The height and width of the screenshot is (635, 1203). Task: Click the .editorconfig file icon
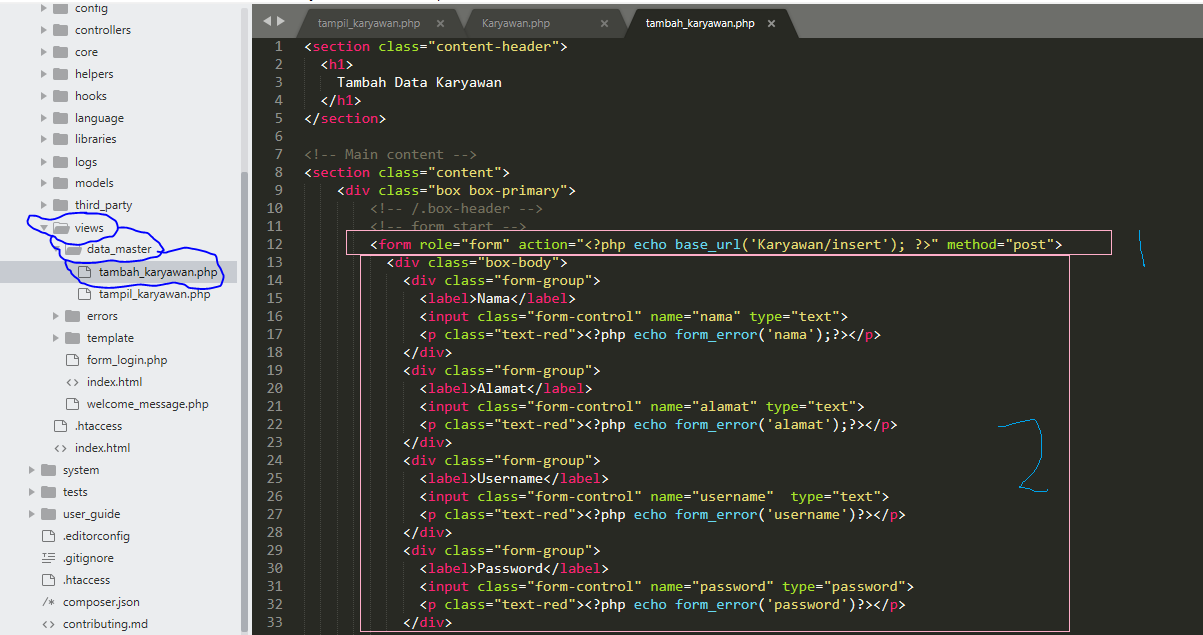(x=49, y=536)
